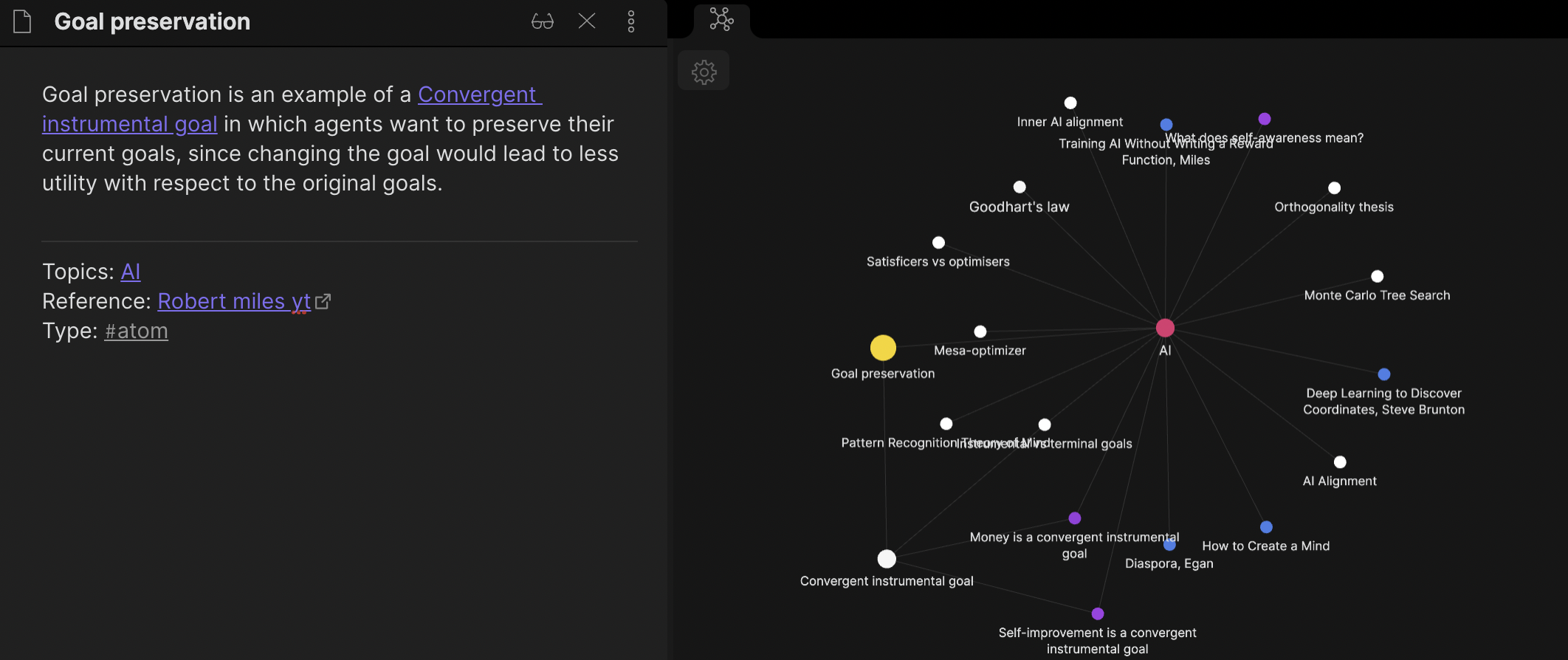Open the external link icon beside Robert miles yt
The width and height of the screenshot is (1568, 660).
pyautogui.click(x=323, y=301)
